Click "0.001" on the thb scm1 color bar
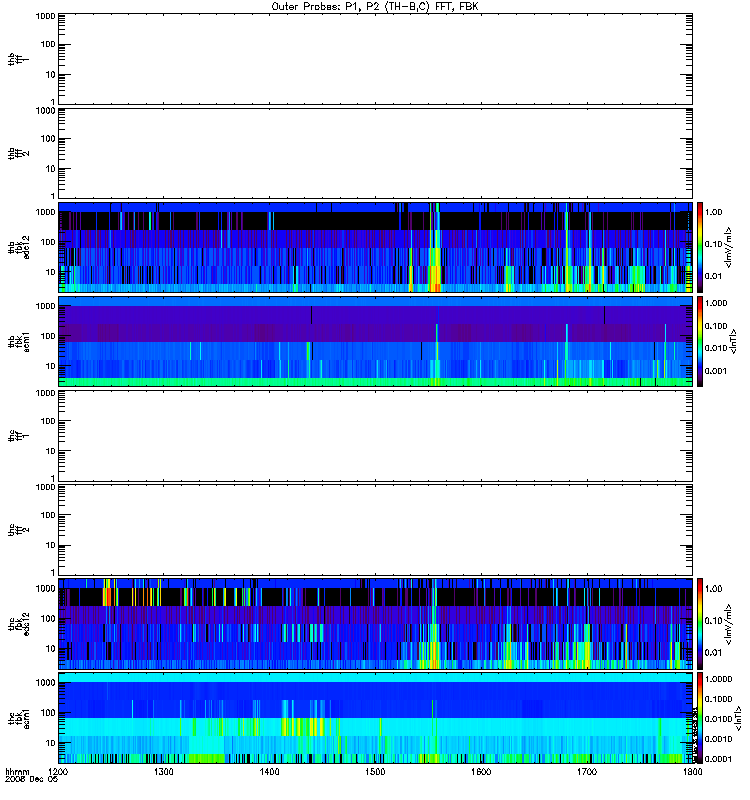 pyautogui.click(x=716, y=371)
